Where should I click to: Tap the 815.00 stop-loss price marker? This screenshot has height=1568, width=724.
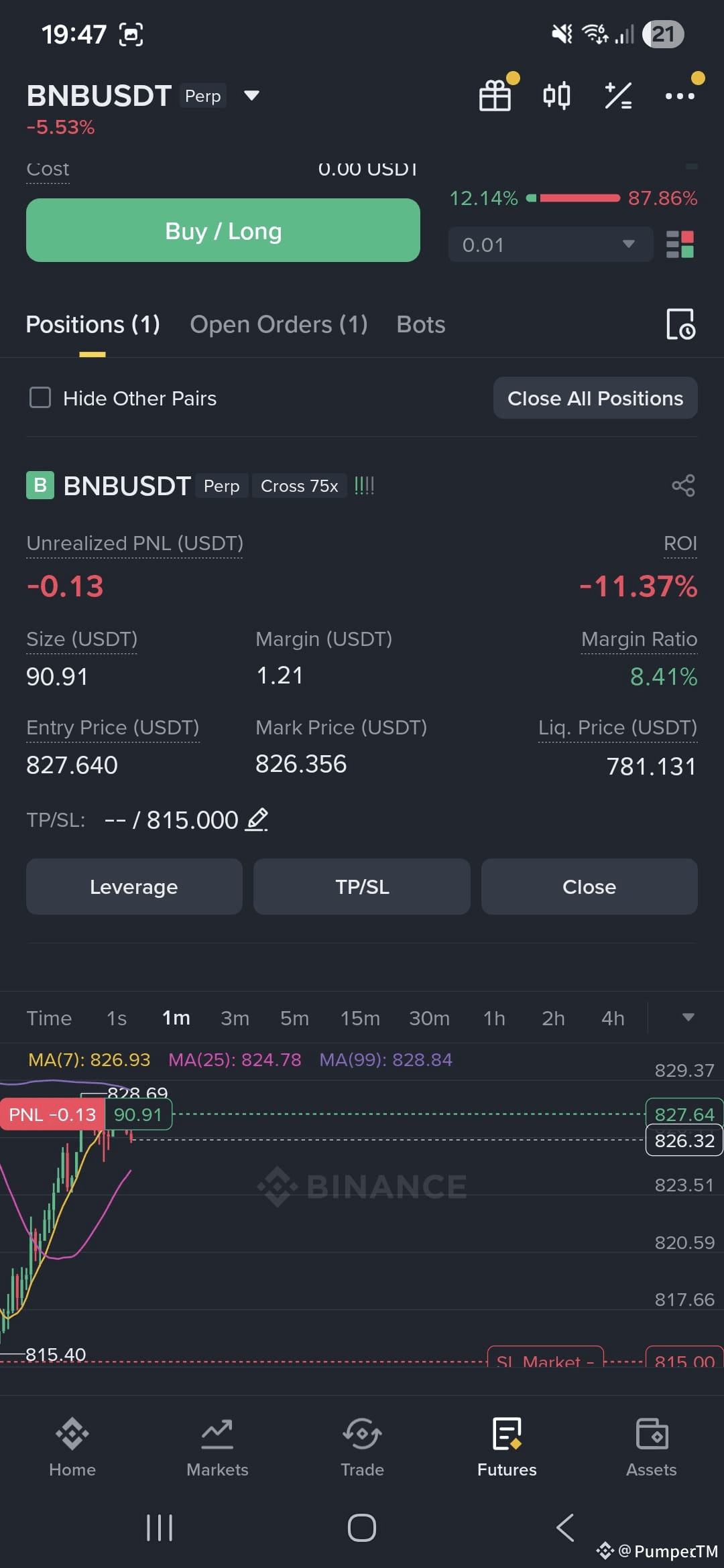[x=684, y=1356]
